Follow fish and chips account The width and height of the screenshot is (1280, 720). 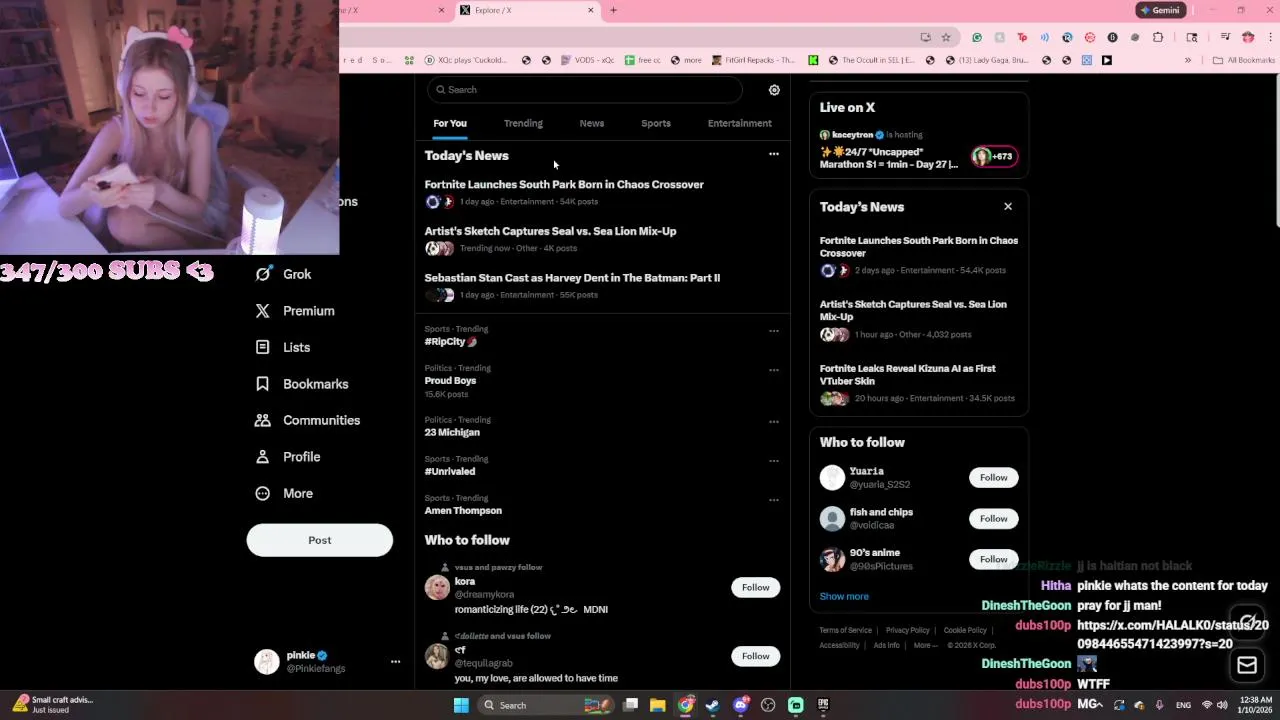pyautogui.click(x=994, y=518)
